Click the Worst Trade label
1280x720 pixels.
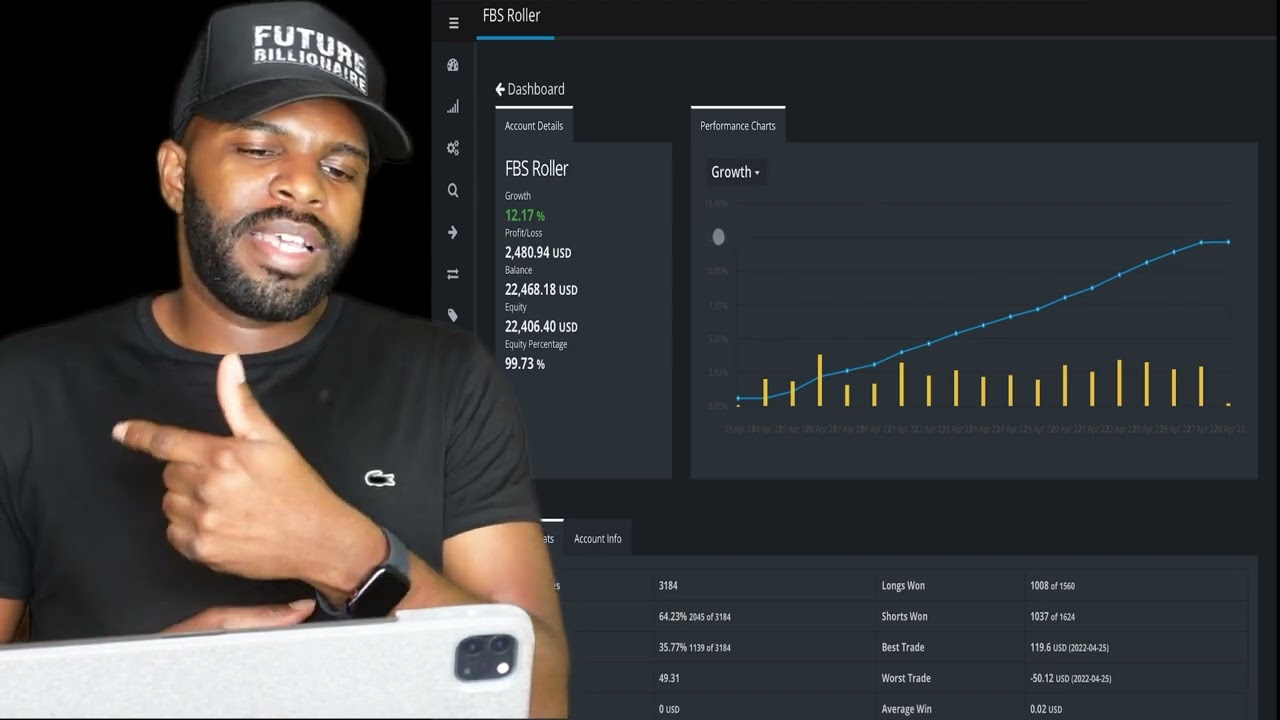coord(906,679)
